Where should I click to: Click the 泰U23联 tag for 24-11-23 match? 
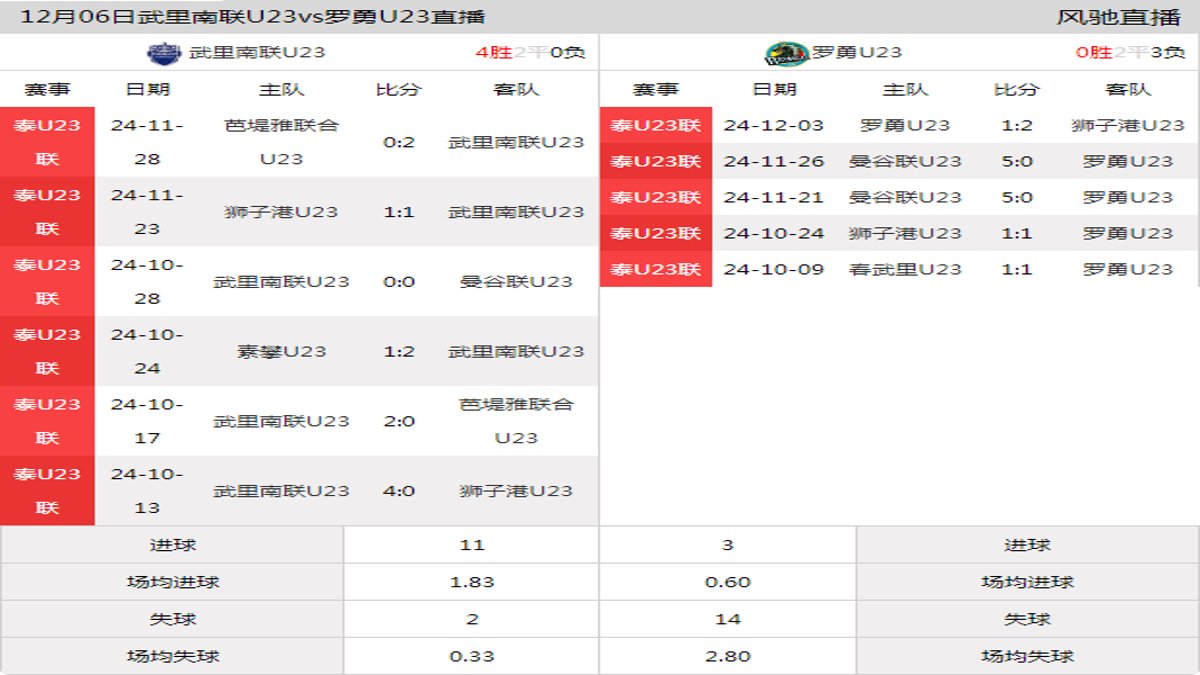[47, 212]
